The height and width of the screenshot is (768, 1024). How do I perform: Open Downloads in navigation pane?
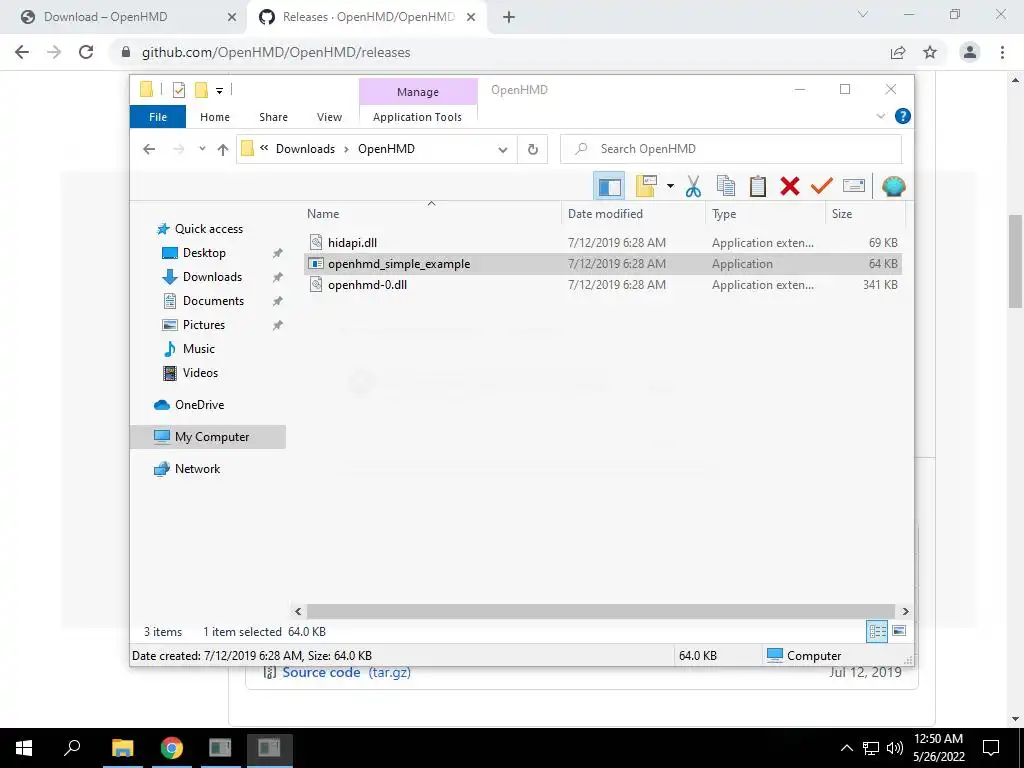pos(212,277)
